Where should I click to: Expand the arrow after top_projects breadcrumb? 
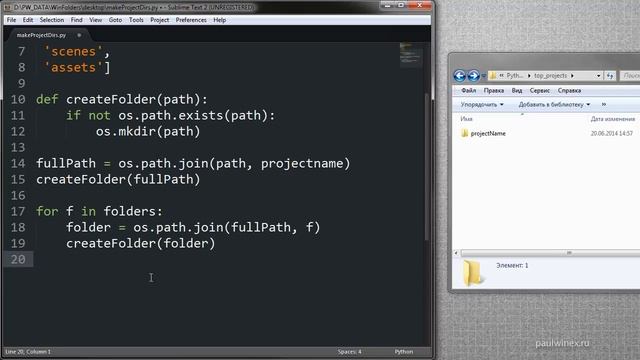coord(572,76)
